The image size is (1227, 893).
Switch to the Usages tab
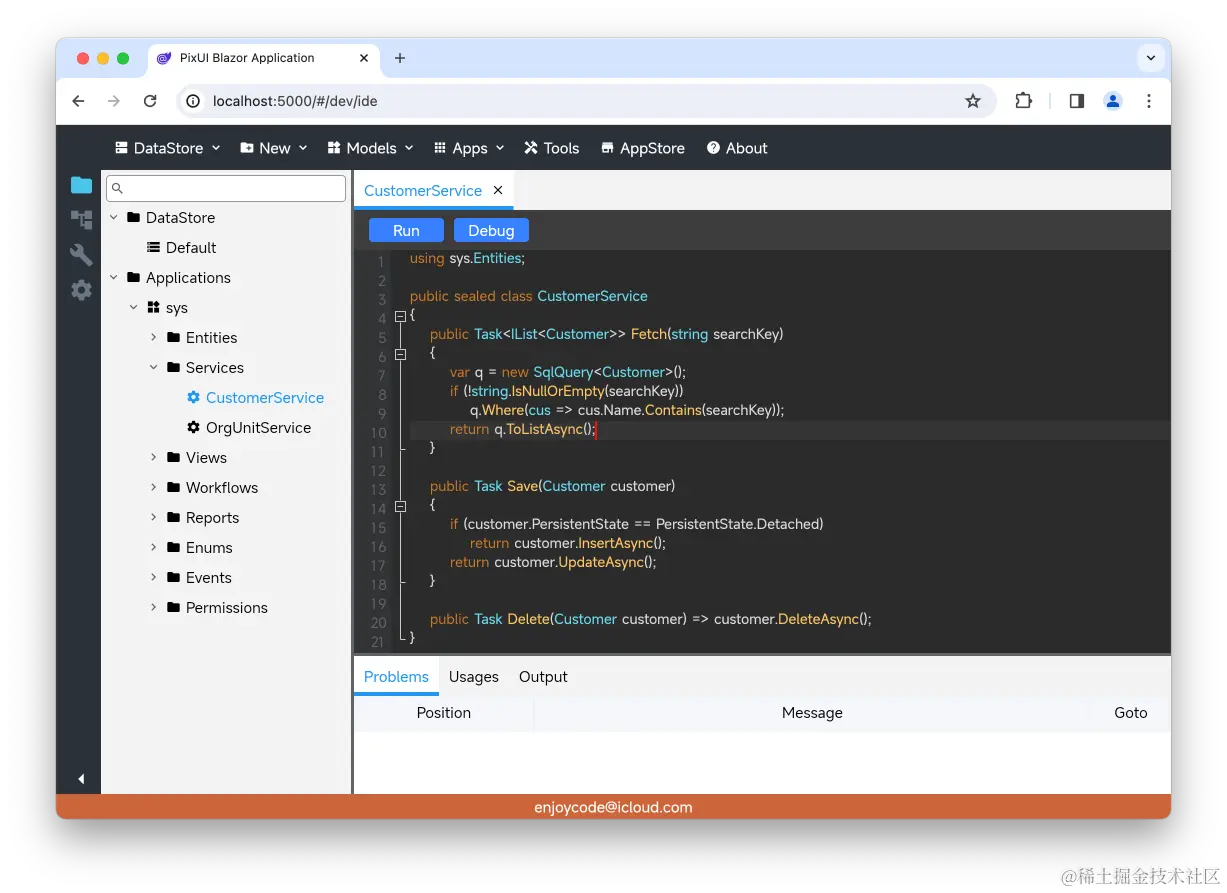click(x=474, y=677)
